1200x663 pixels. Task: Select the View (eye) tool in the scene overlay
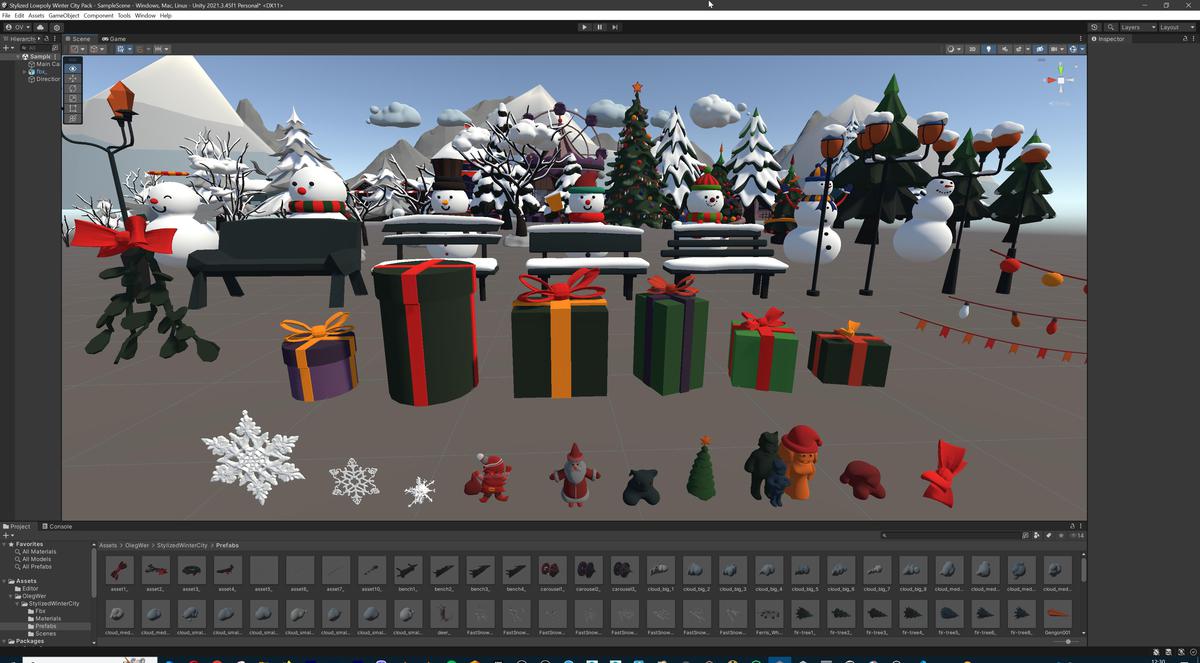pyautogui.click(x=72, y=68)
